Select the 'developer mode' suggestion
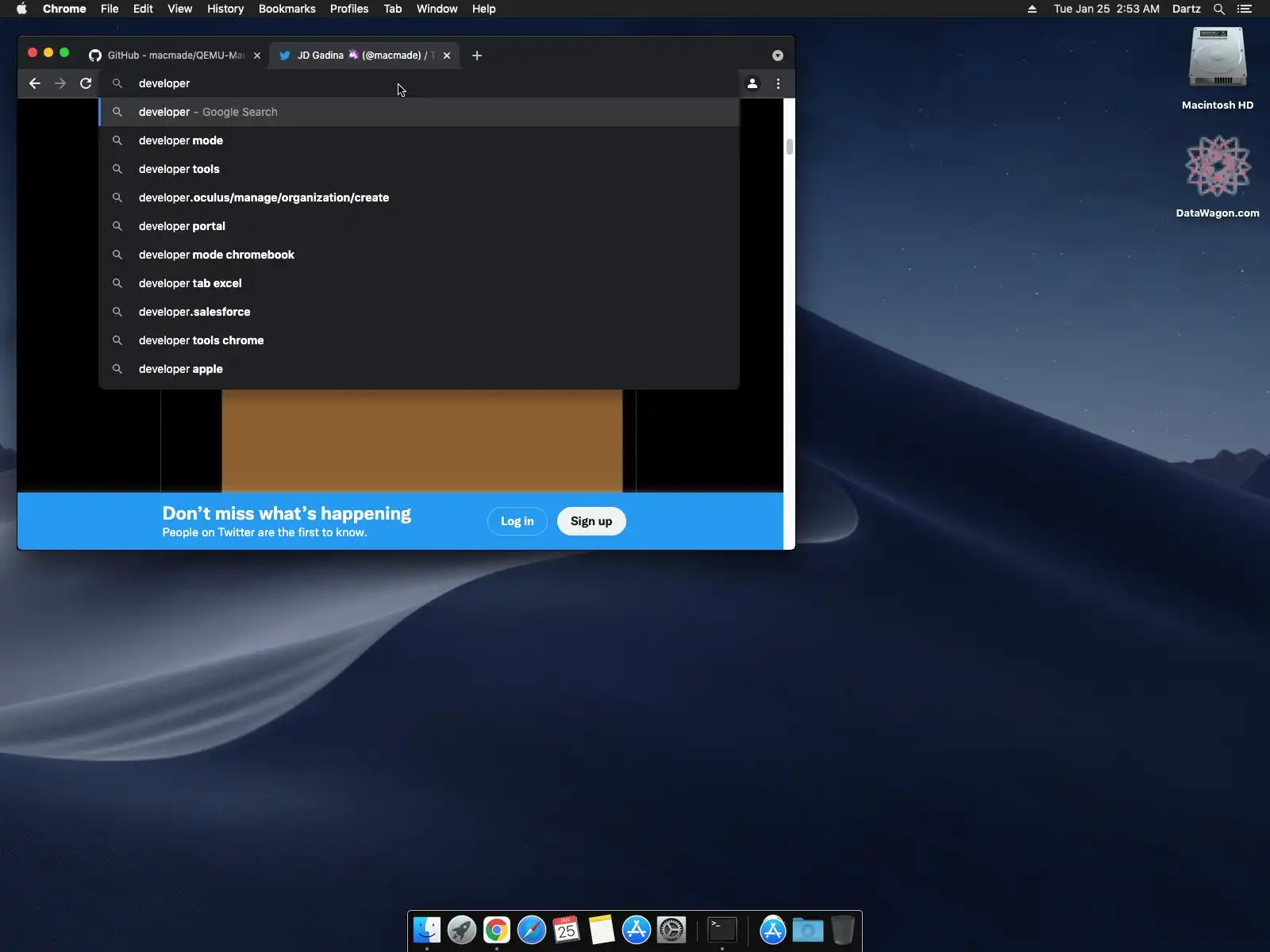1270x952 pixels. [419, 140]
